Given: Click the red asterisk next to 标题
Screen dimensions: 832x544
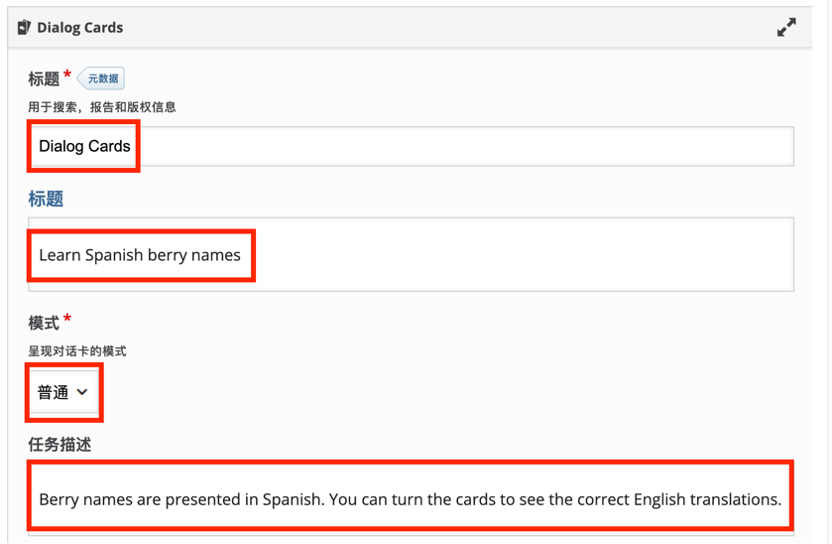Looking at the screenshot, I should coord(67,75).
